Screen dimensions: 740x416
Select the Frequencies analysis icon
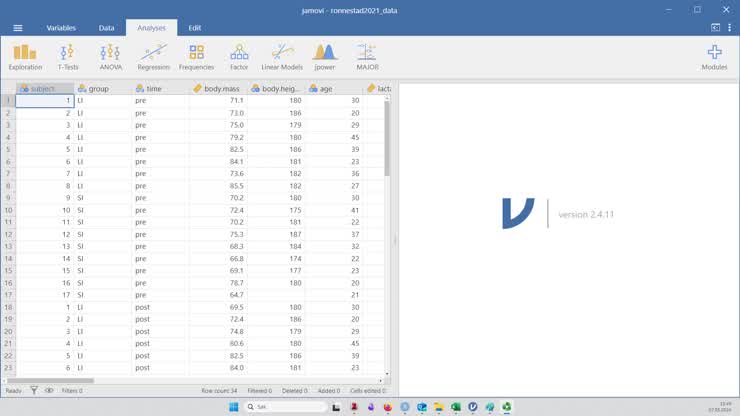click(196, 57)
